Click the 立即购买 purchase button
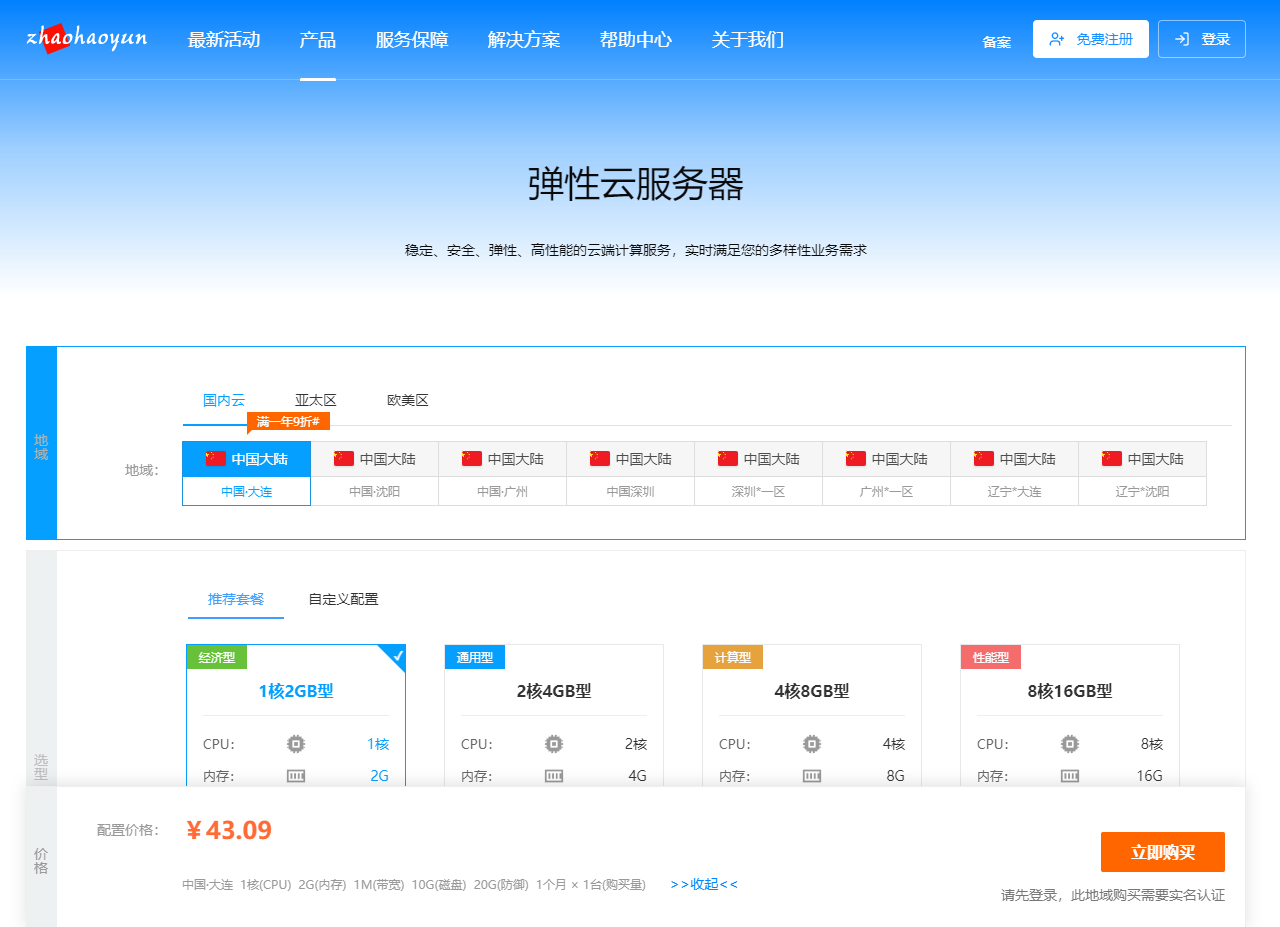Screen dimensions: 1280x927 click(1162, 852)
